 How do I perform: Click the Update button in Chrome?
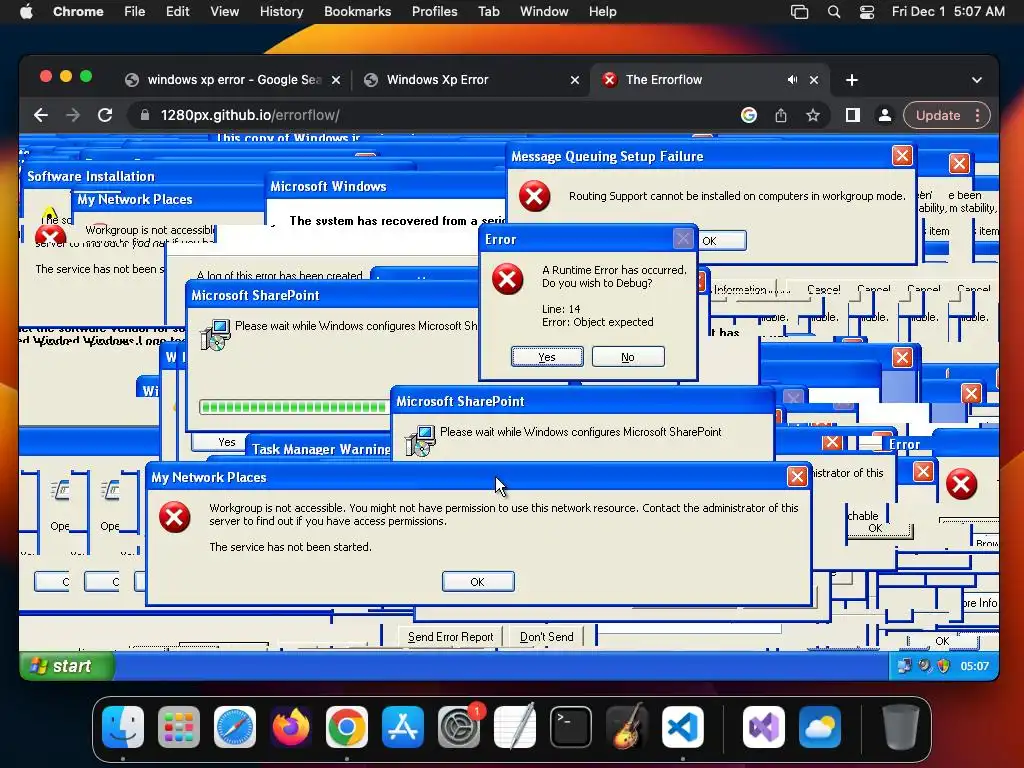coord(938,116)
